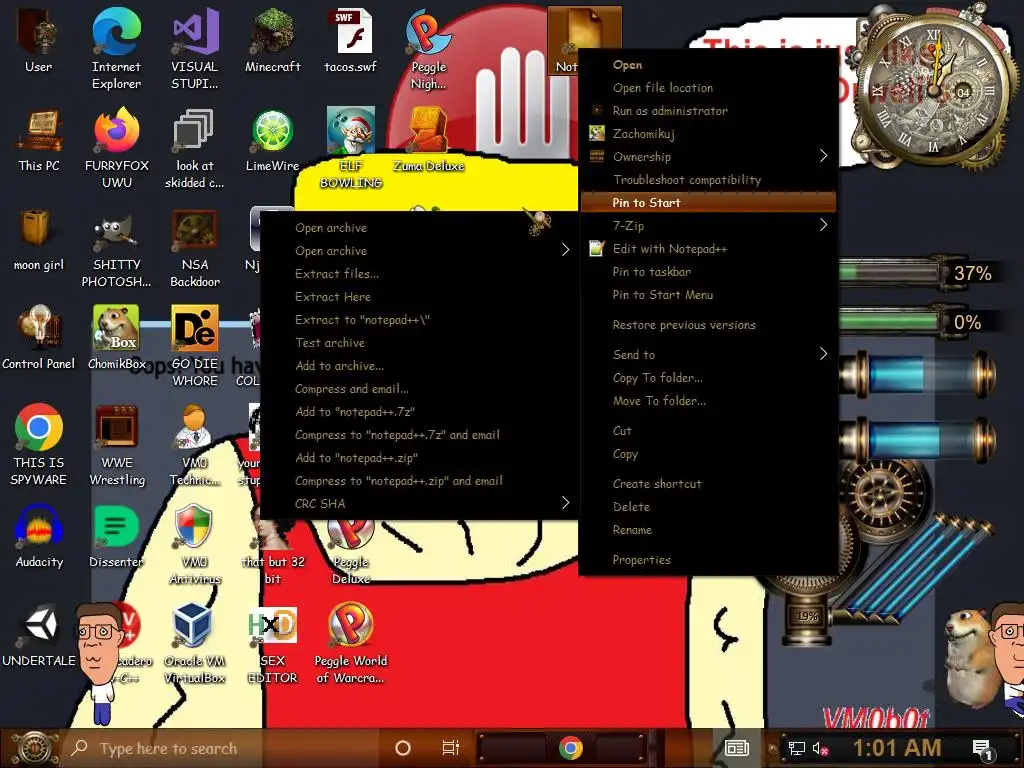Select the Control Panel desktop icon

[39, 338]
